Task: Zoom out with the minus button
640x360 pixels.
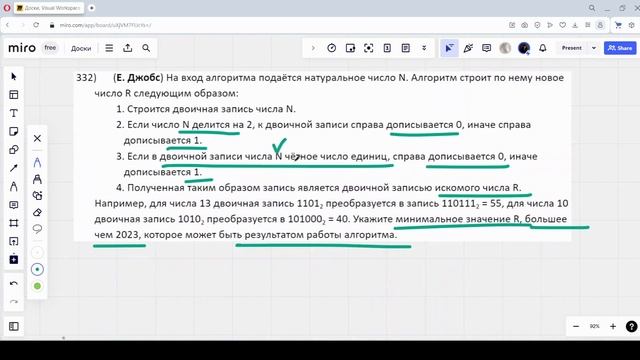Action: (x=576, y=326)
